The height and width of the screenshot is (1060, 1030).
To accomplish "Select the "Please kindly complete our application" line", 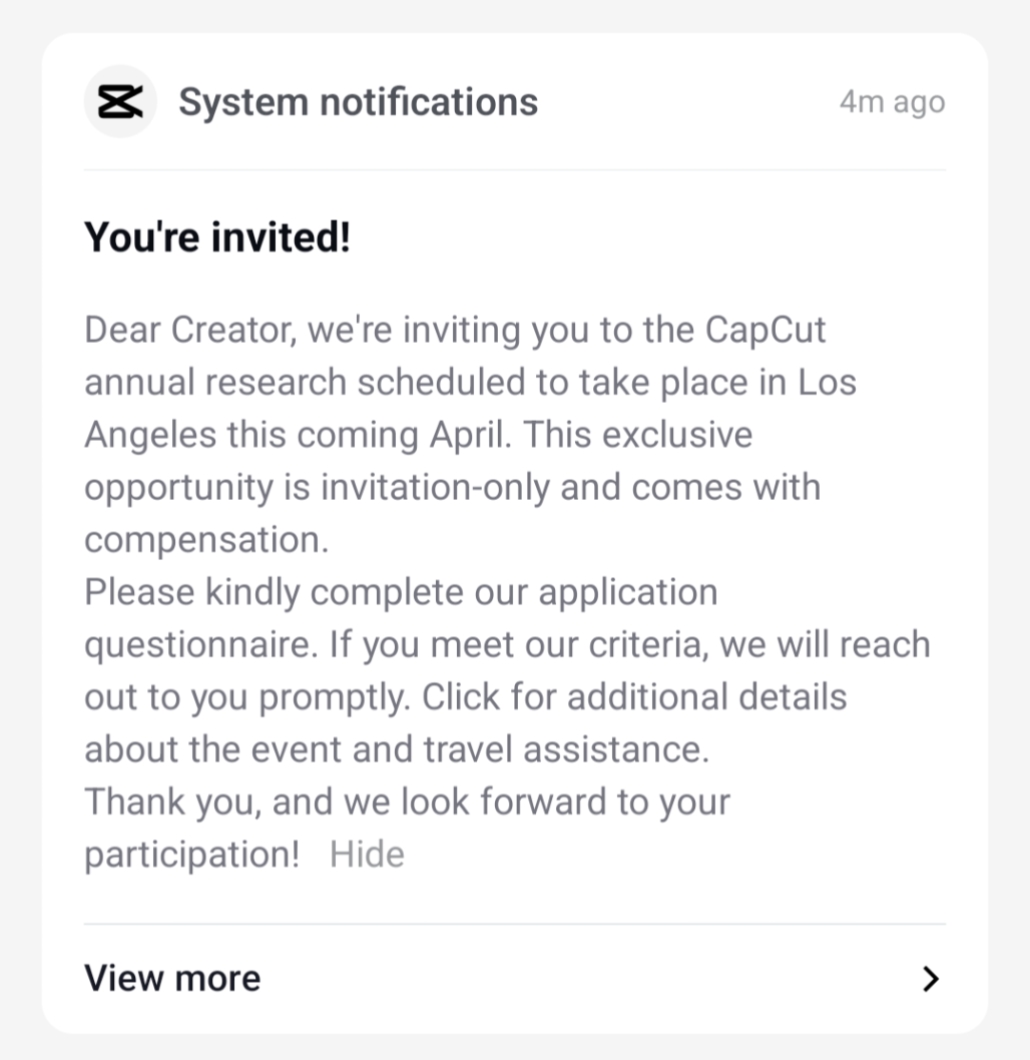I will point(400,592).
